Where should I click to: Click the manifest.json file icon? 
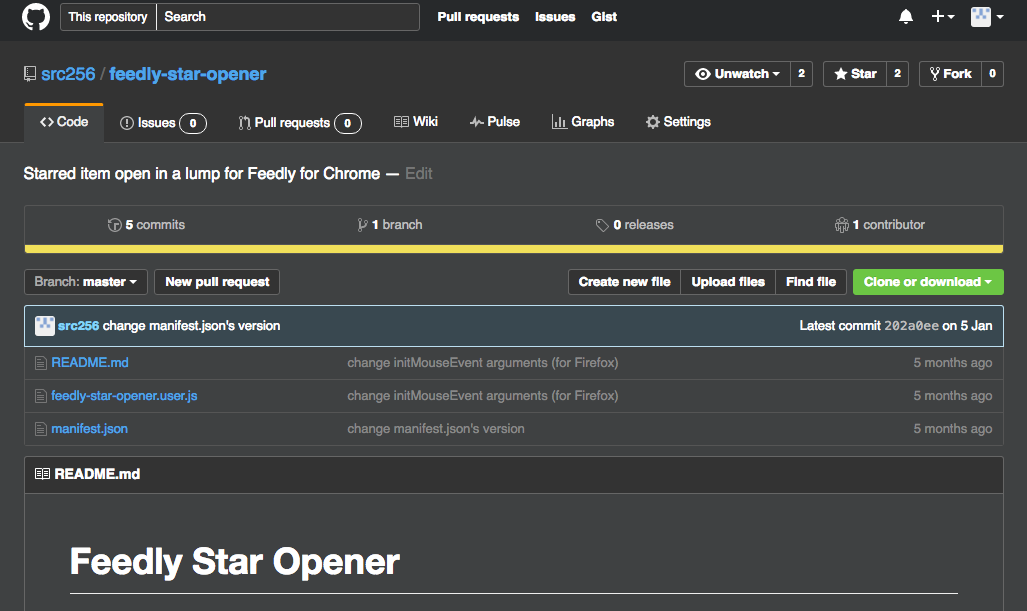(x=41, y=429)
